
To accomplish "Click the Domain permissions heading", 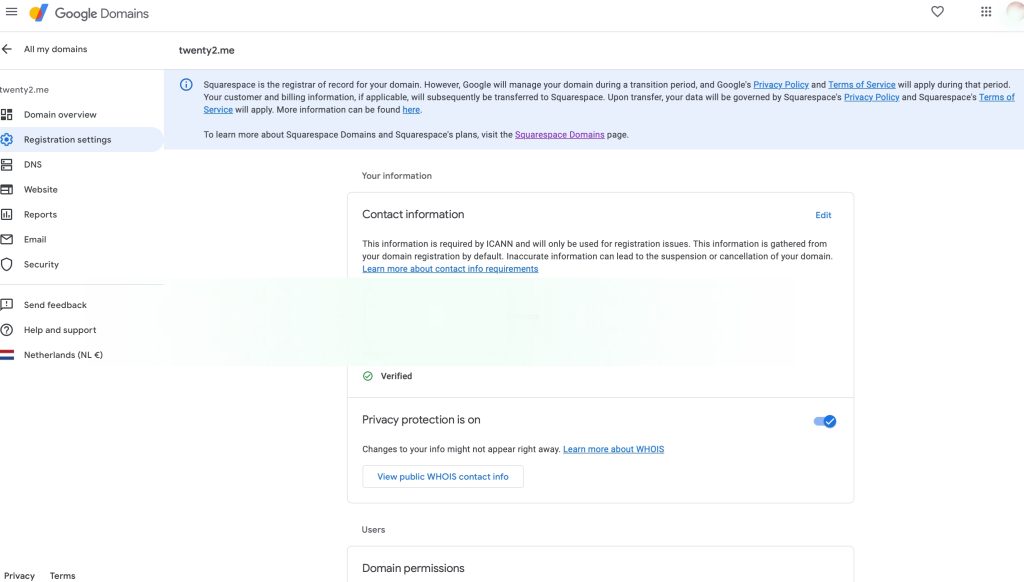I will [x=413, y=568].
